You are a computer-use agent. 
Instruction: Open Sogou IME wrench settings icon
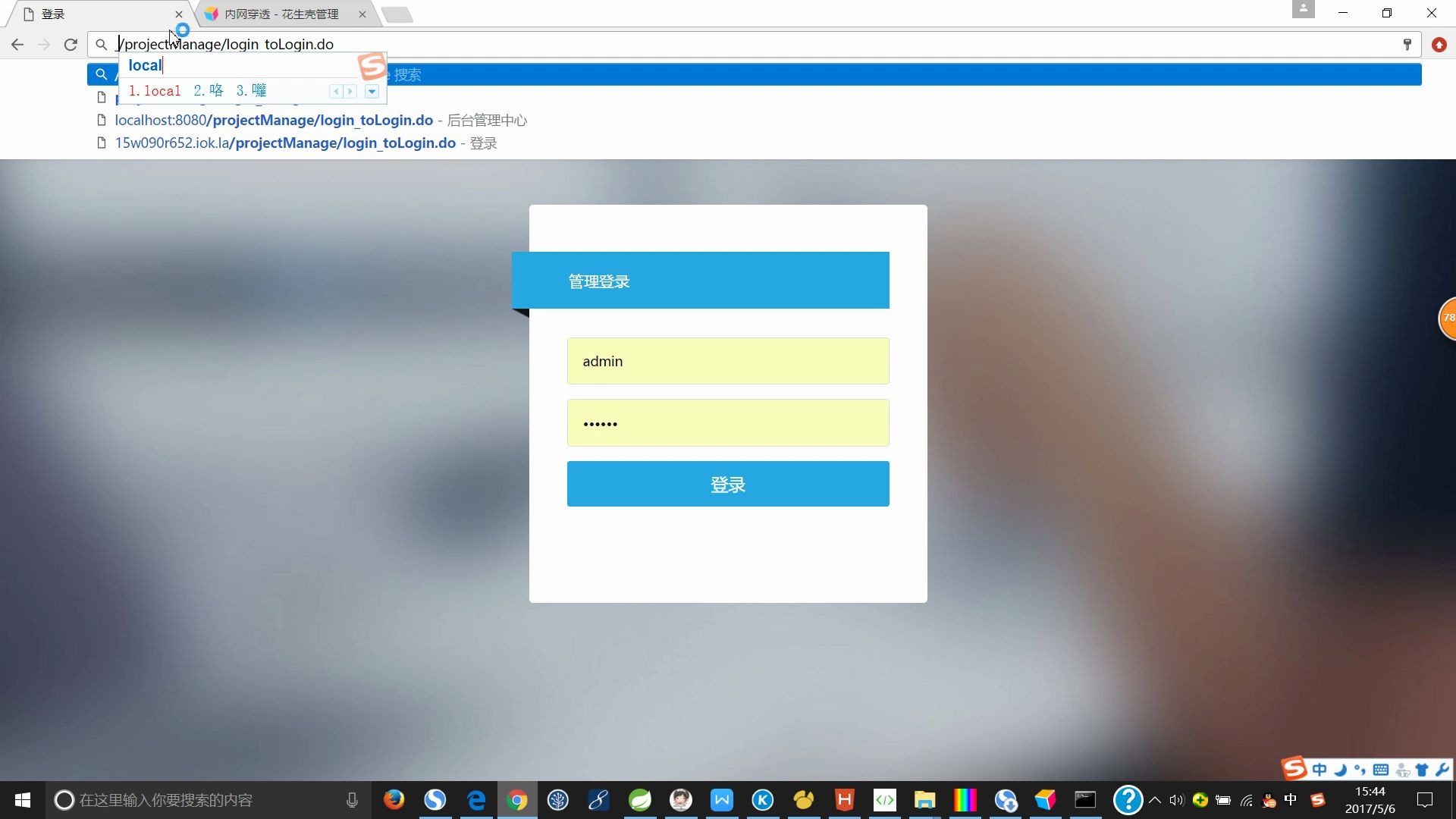(x=1442, y=770)
